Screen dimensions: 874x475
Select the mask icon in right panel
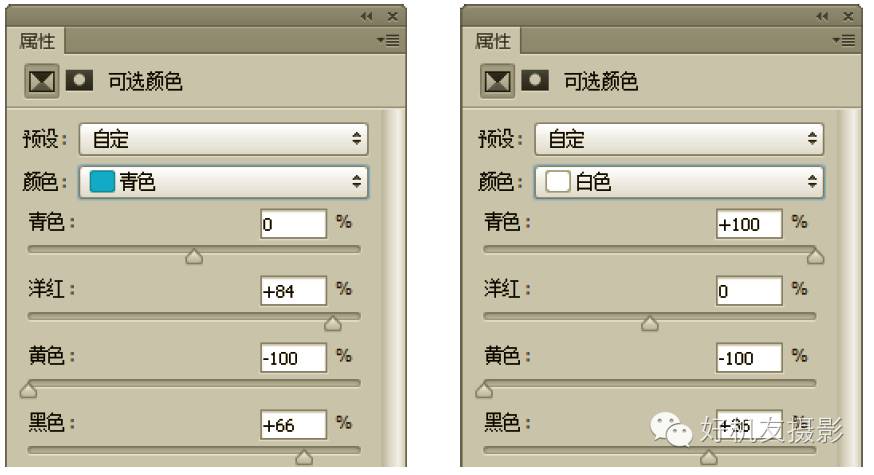pyautogui.click(x=535, y=80)
